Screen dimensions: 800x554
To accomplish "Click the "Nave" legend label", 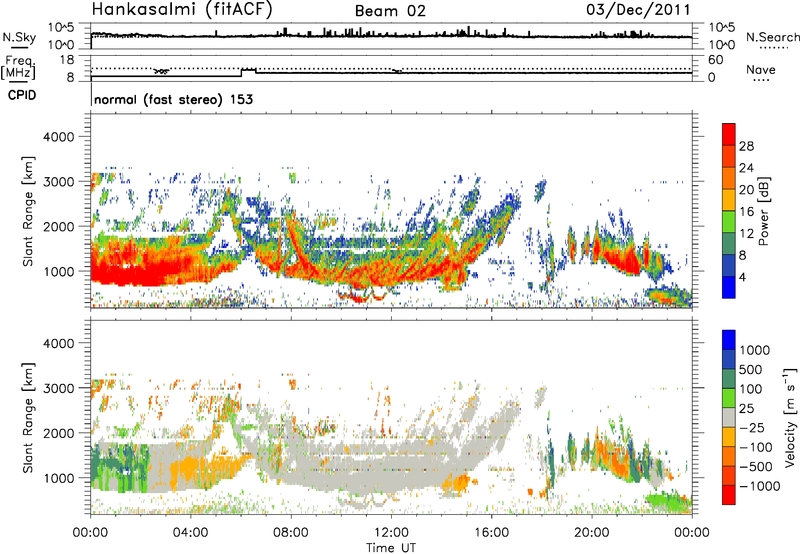I will click(761, 69).
